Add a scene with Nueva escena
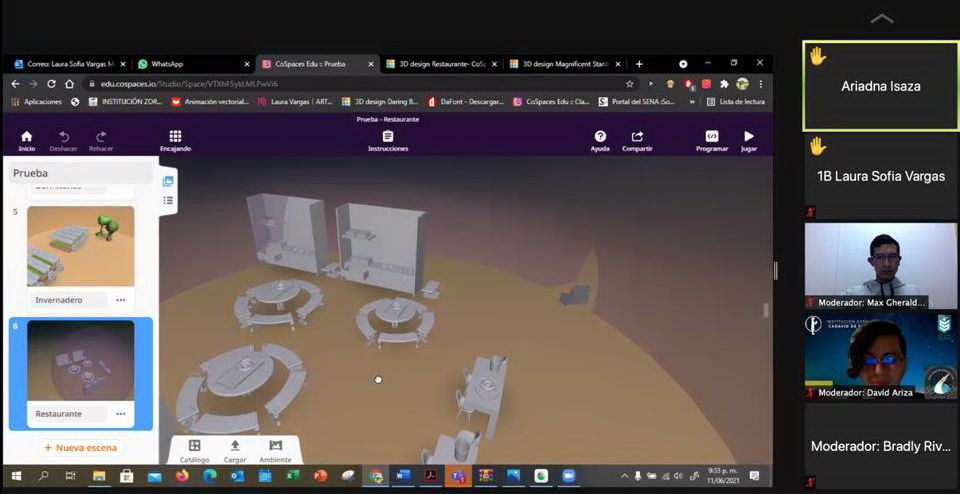 pos(80,447)
